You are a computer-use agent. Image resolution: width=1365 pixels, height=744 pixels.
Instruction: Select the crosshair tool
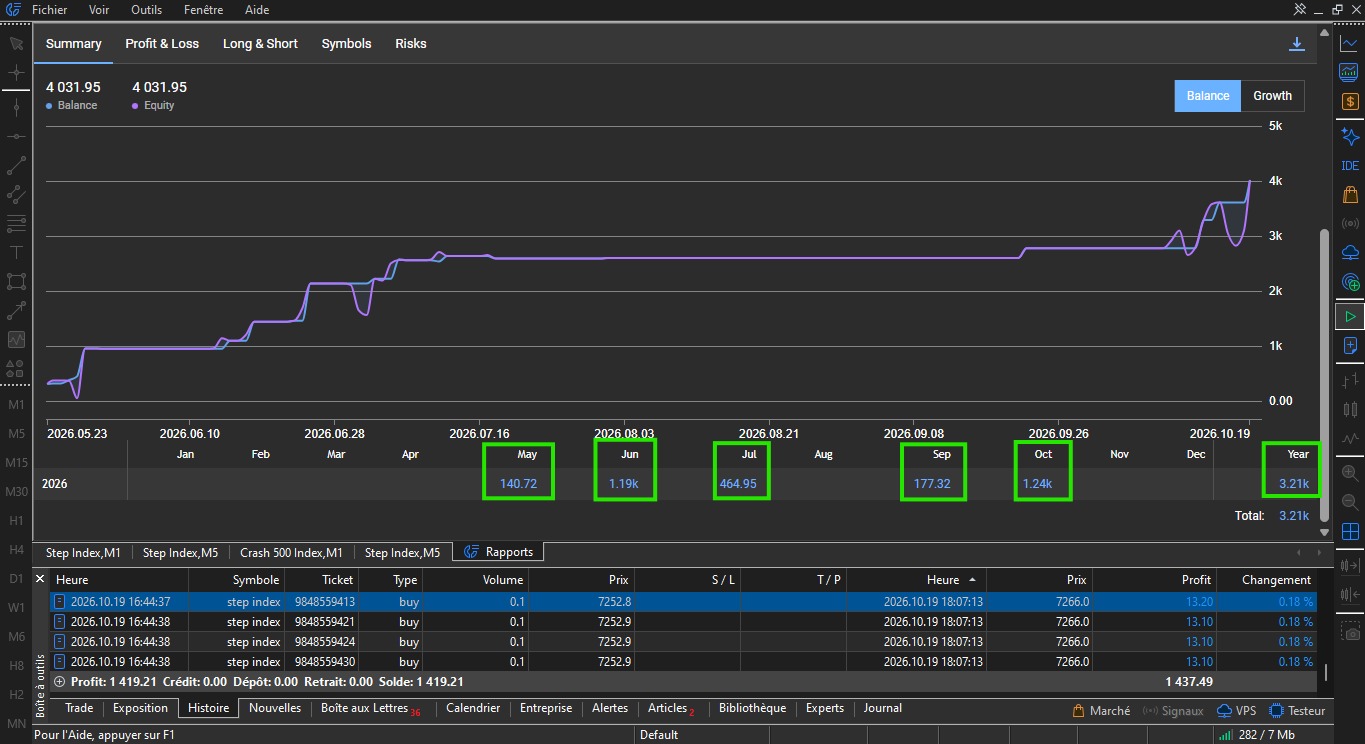coord(16,73)
